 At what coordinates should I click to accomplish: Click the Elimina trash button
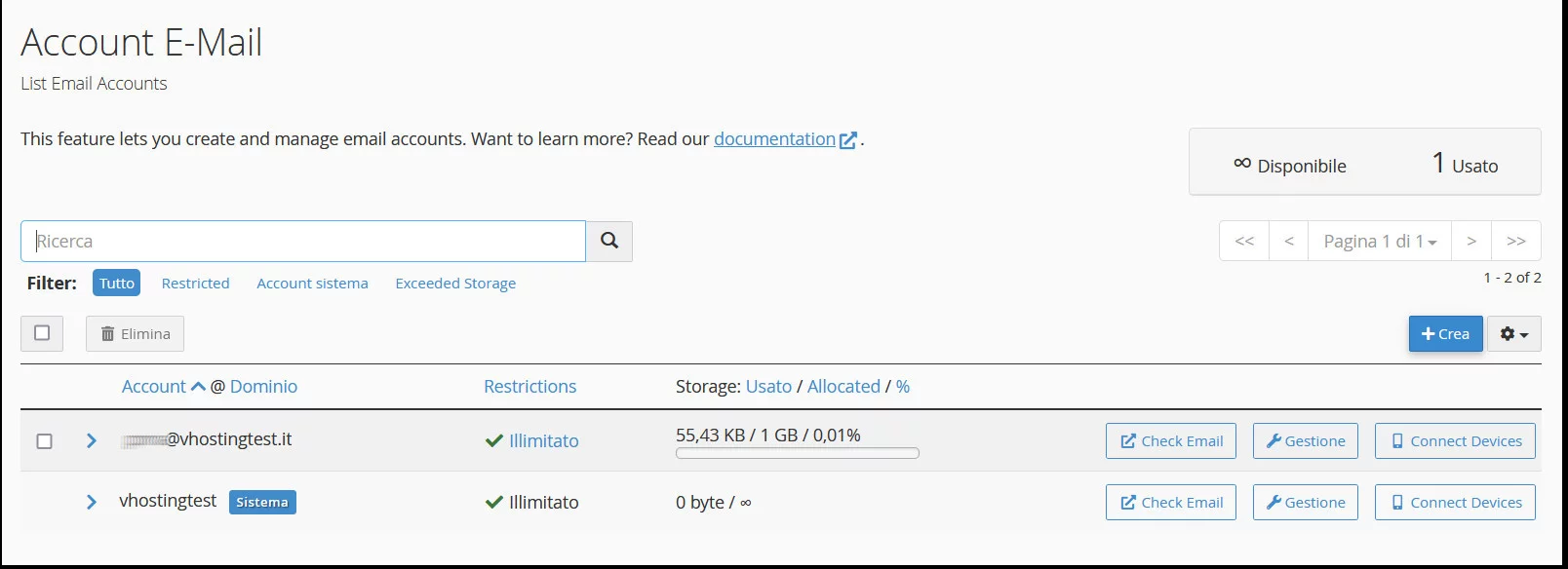[x=136, y=333]
